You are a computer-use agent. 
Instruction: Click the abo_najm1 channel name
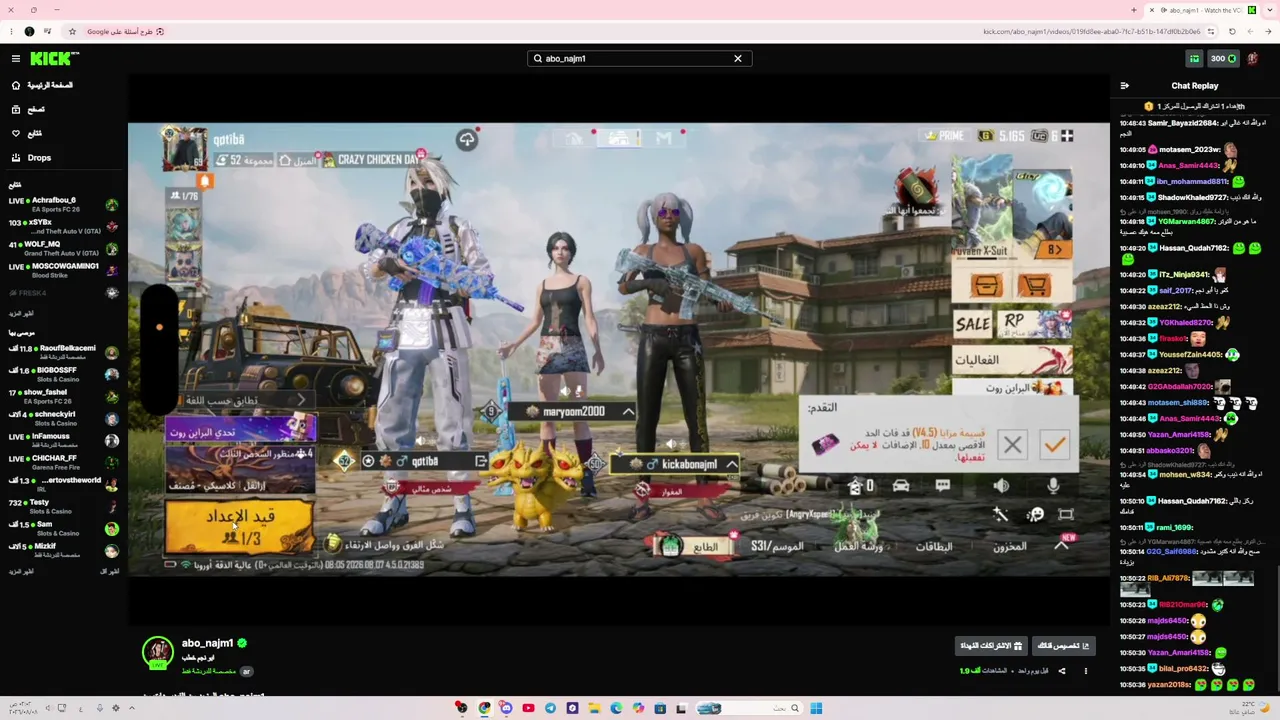click(x=207, y=643)
